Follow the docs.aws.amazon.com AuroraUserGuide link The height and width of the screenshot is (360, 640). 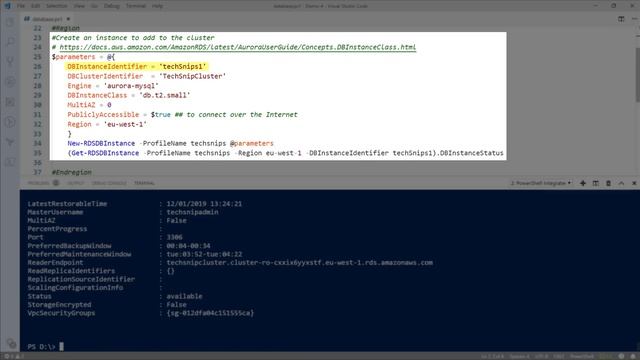point(238,47)
